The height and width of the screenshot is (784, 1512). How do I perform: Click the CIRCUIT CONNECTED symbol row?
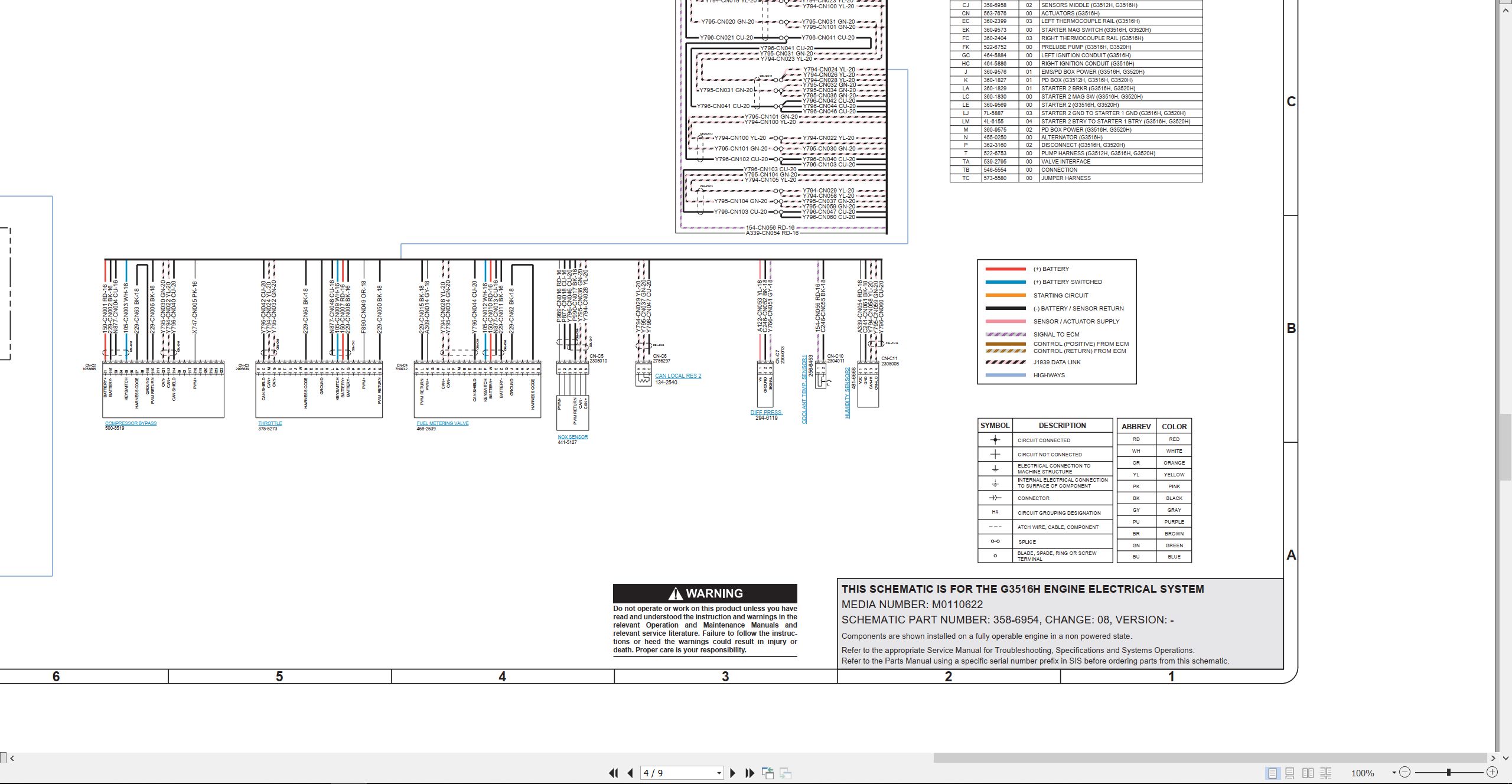pos(1045,440)
